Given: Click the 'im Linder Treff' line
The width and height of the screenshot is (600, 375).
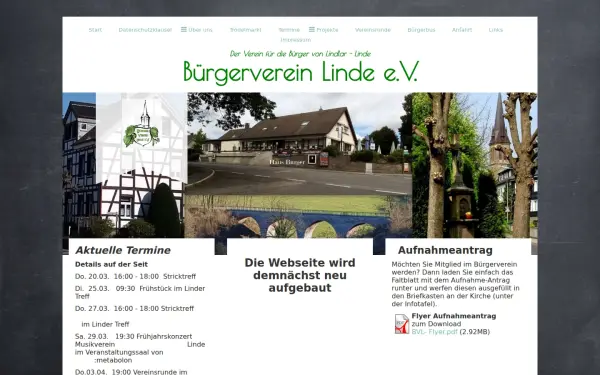Looking at the screenshot, I should (105, 324).
